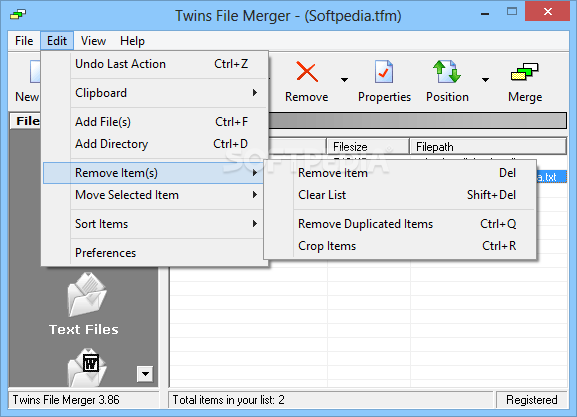
Task: Minimize the Twins File Merger window
Action: 485,14
